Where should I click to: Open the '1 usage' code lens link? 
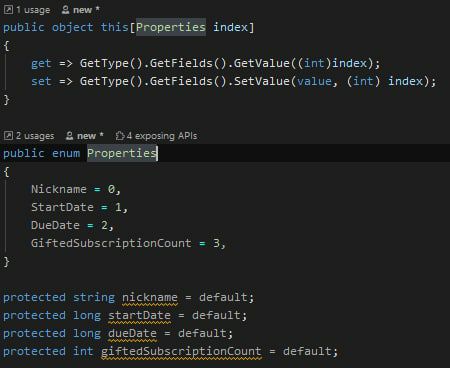coord(33,10)
